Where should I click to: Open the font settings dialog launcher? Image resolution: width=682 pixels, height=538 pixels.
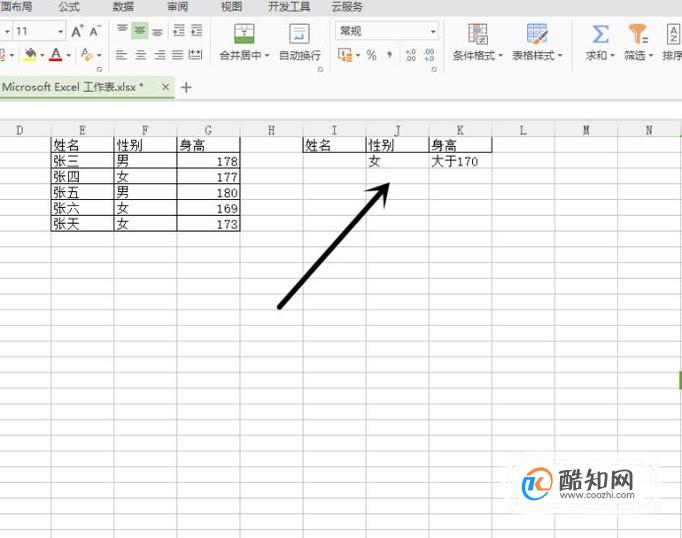click(99, 70)
